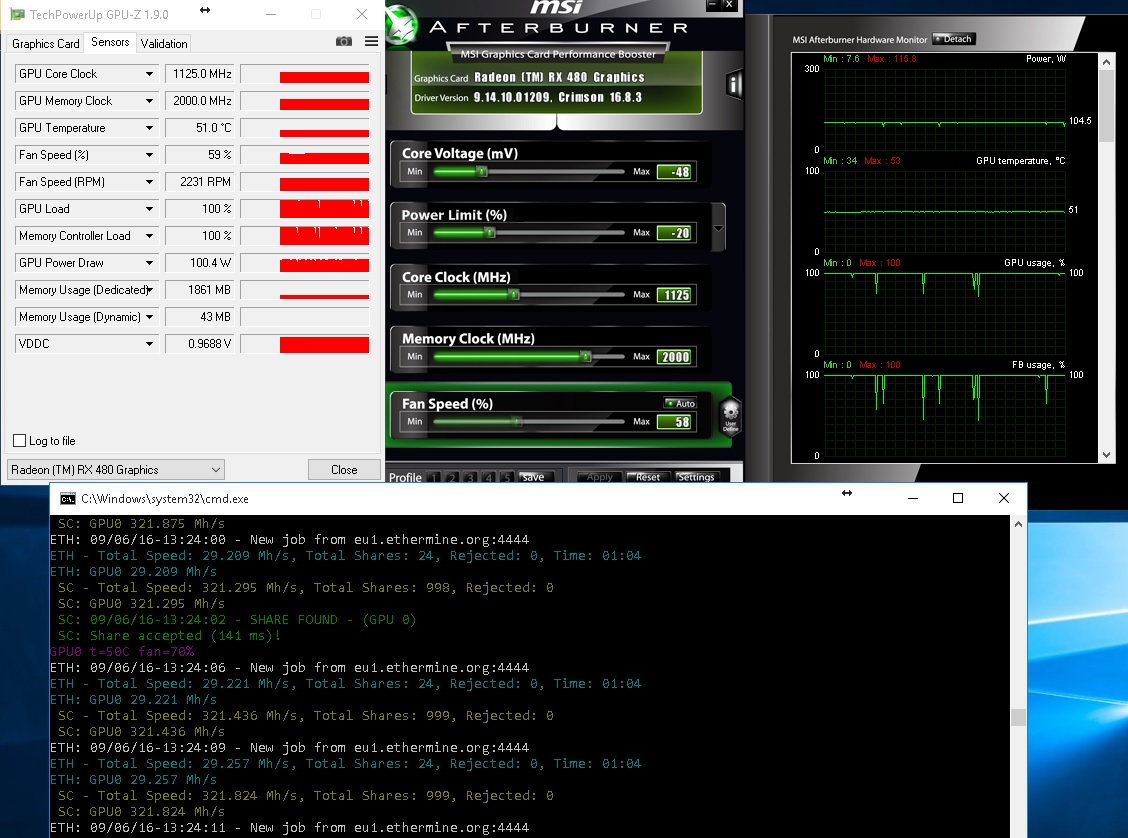This screenshot has width=1128, height=838.
Task: Open the GPU Core Clock sensor dropdown
Action: coord(149,74)
